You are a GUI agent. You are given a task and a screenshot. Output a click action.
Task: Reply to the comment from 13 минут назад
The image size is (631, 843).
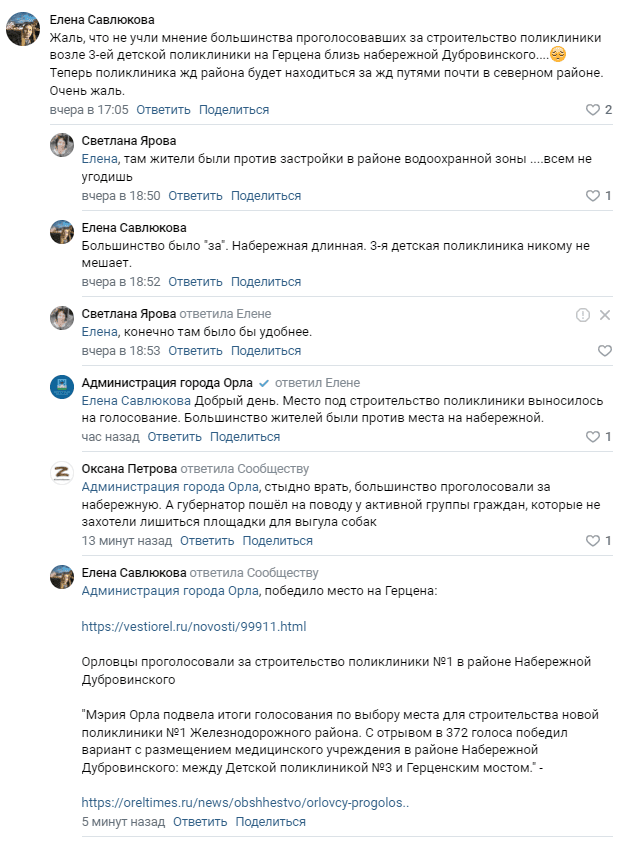(207, 541)
